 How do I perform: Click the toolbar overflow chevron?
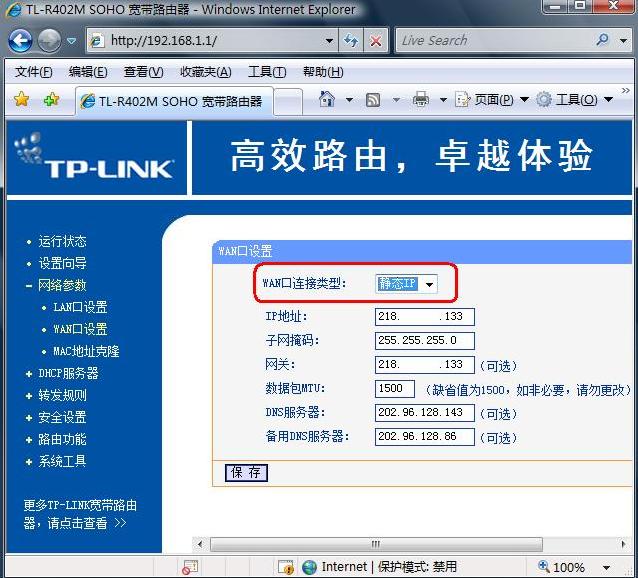(x=625, y=90)
